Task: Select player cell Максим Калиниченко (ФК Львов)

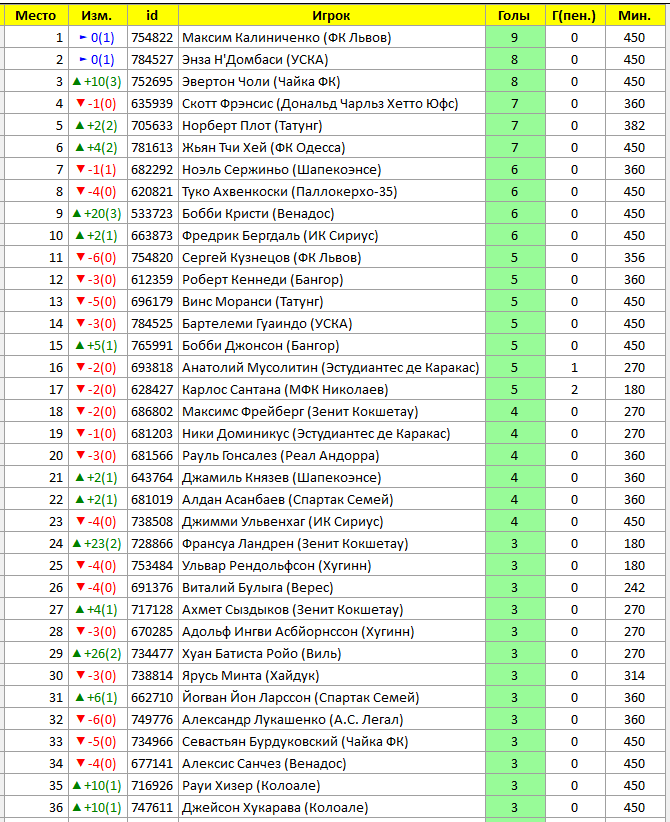Action: click(x=332, y=38)
